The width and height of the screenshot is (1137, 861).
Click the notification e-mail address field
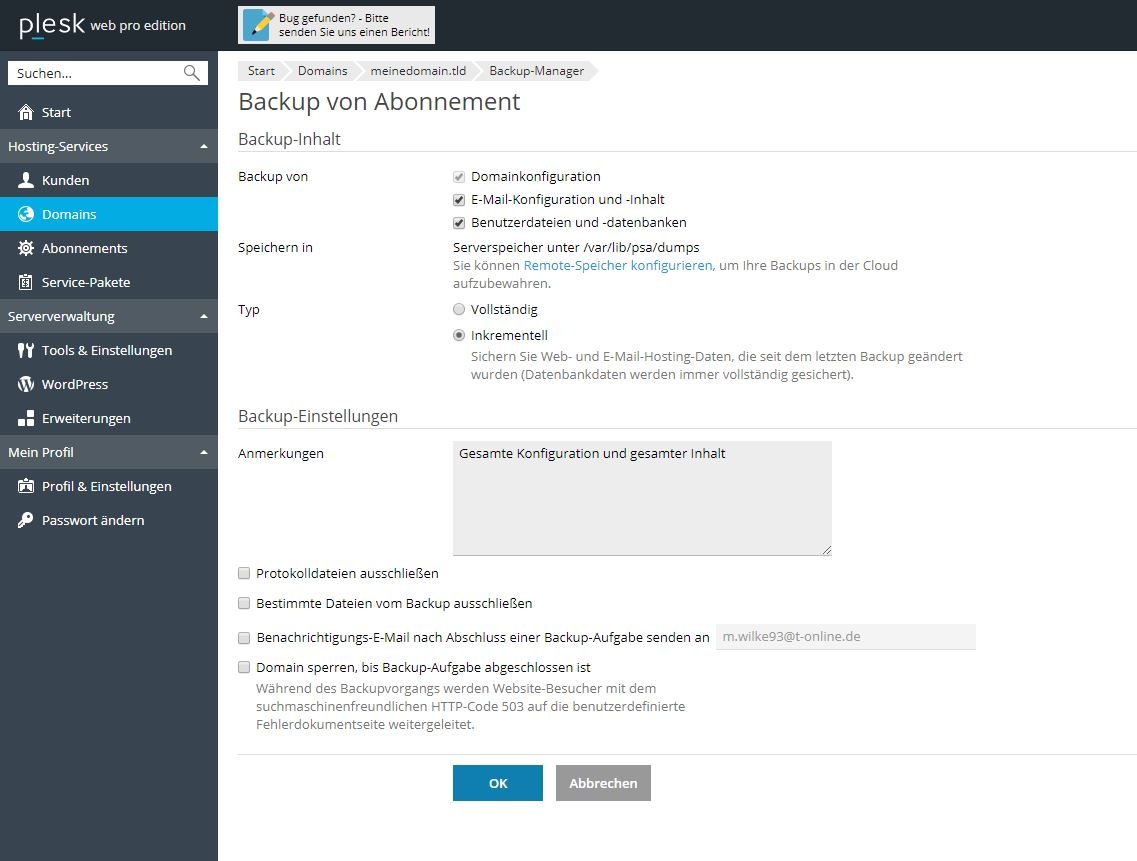[845, 637]
